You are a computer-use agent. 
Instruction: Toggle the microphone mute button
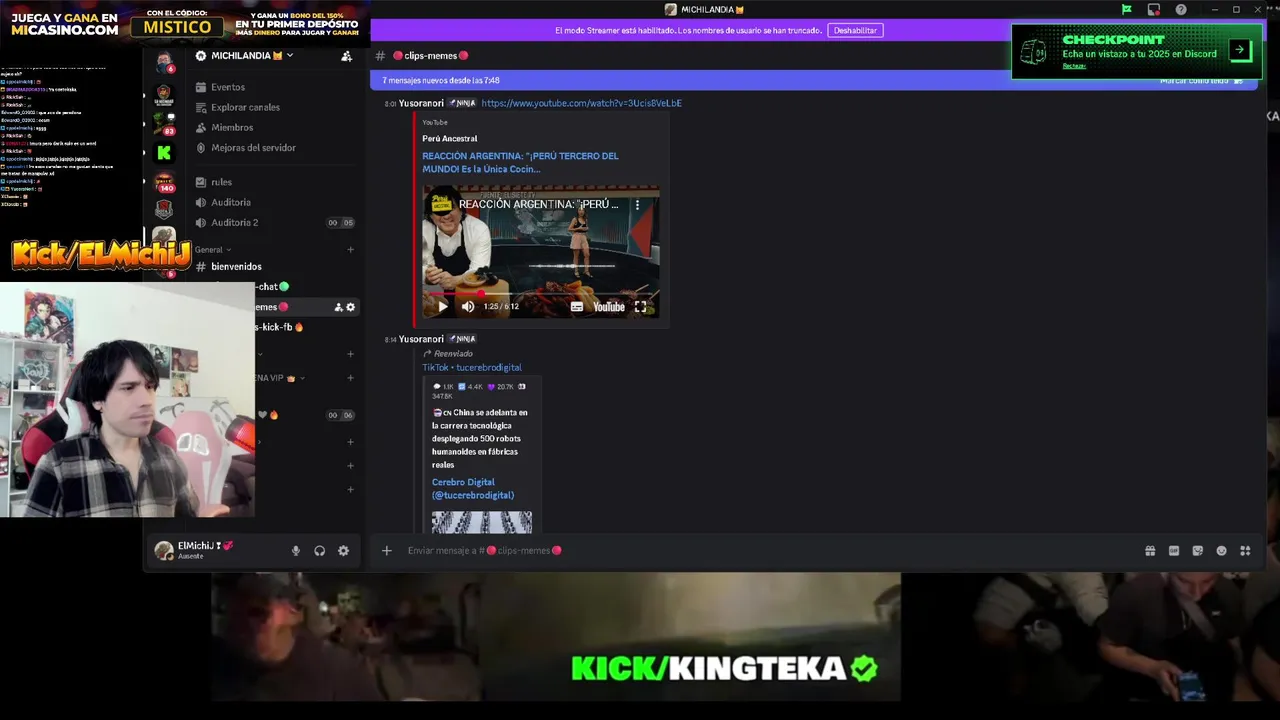295,550
